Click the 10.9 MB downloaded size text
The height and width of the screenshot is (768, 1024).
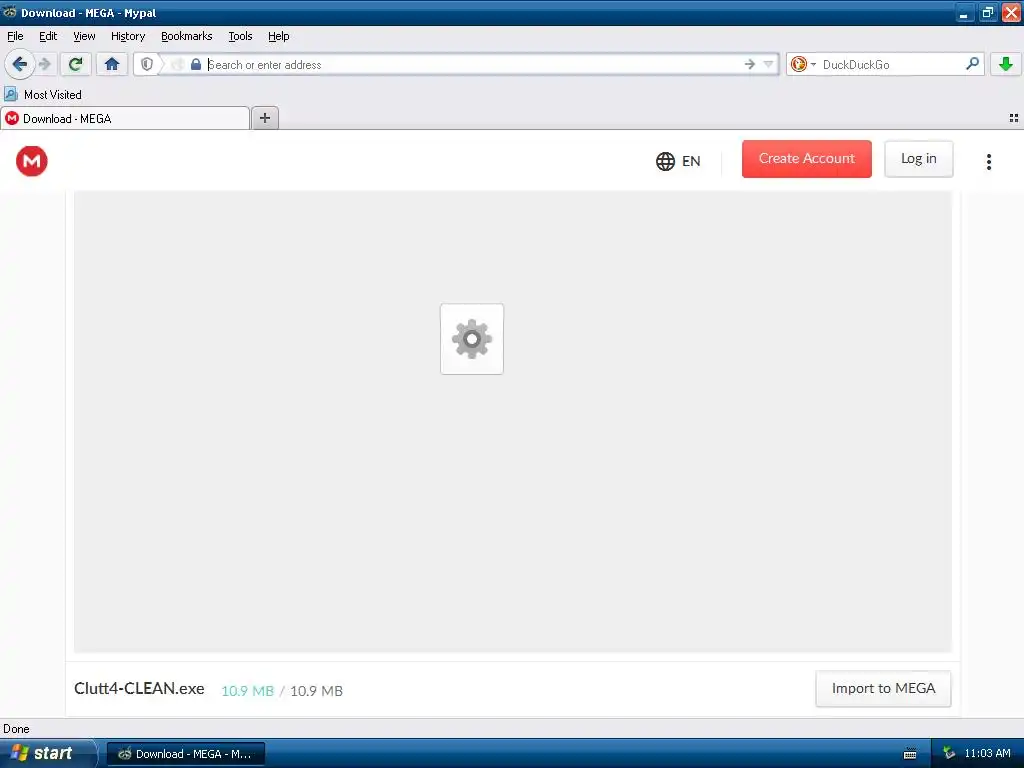(x=248, y=690)
